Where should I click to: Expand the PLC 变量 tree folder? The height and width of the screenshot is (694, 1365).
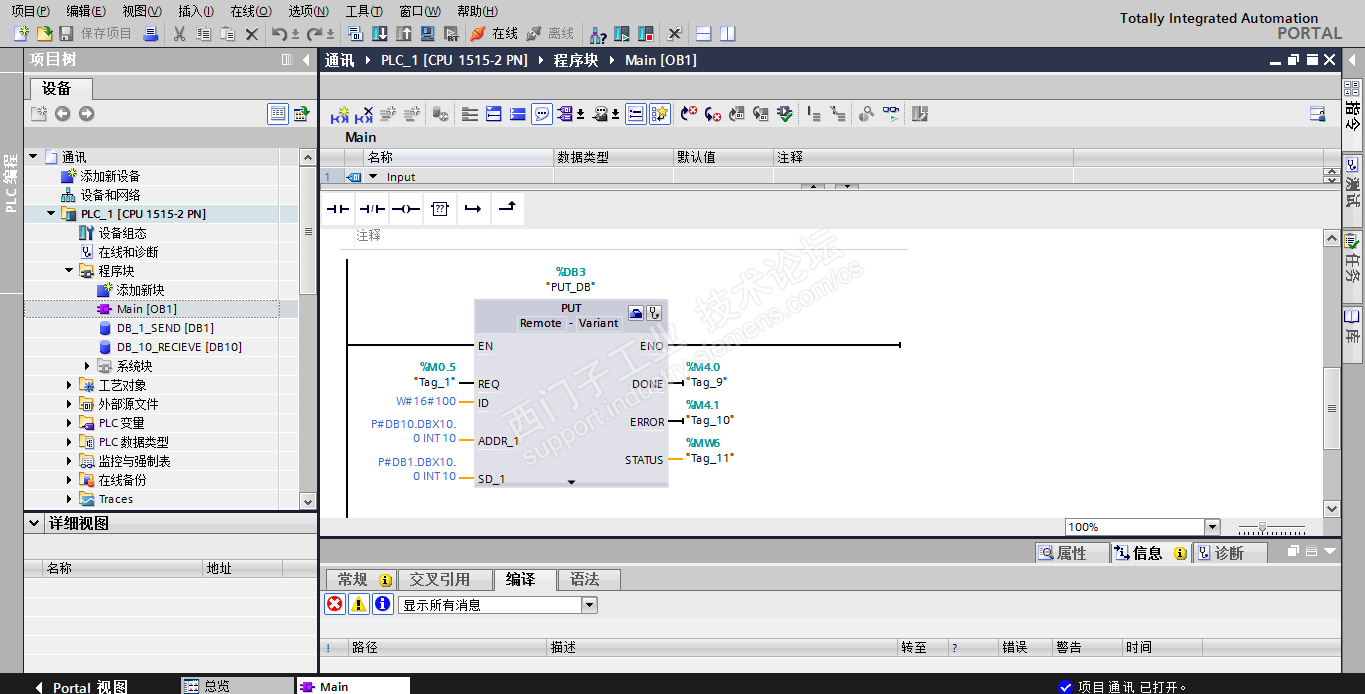pyautogui.click(x=70, y=423)
